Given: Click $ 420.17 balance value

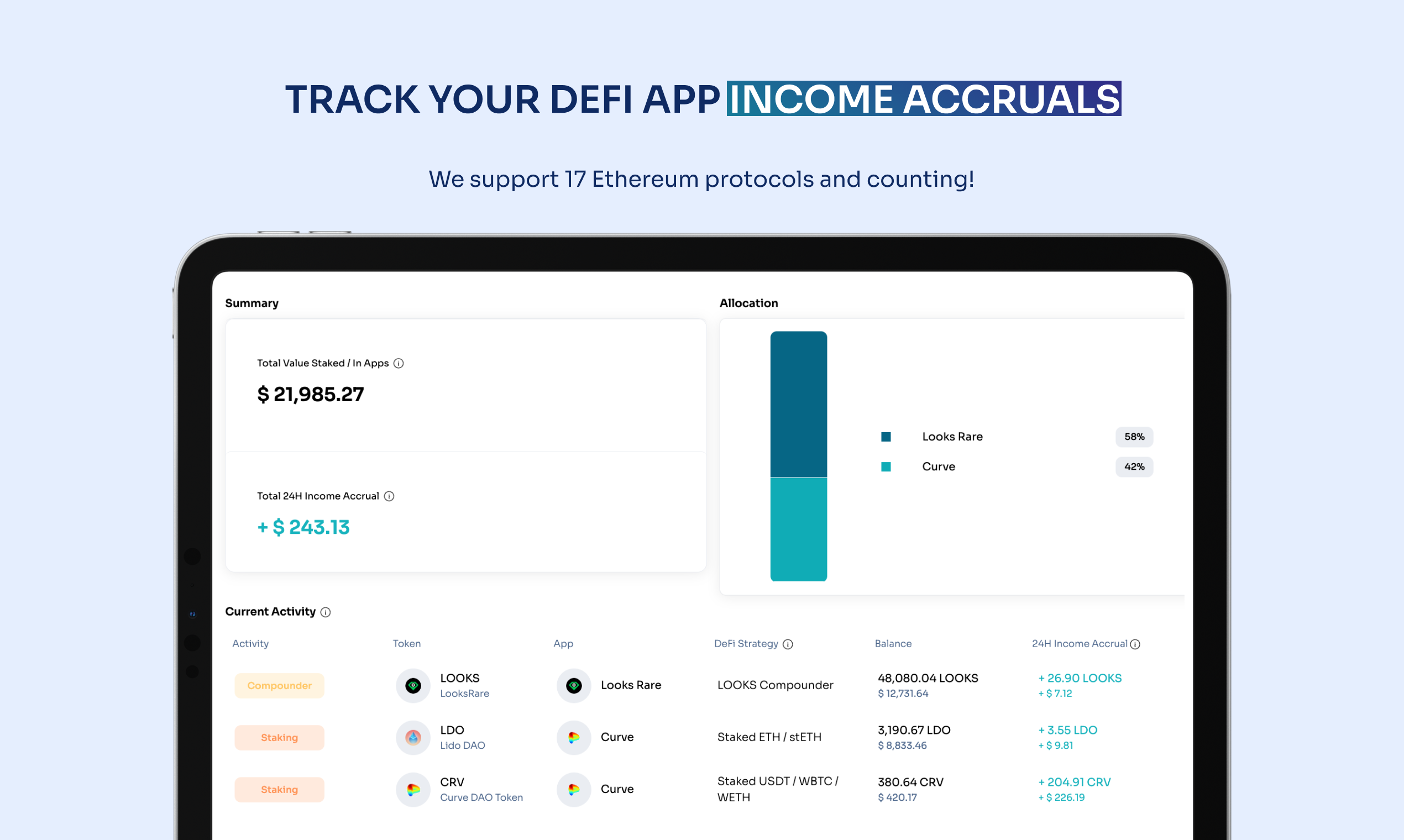Looking at the screenshot, I should pyautogui.click(x=897, y=798).
